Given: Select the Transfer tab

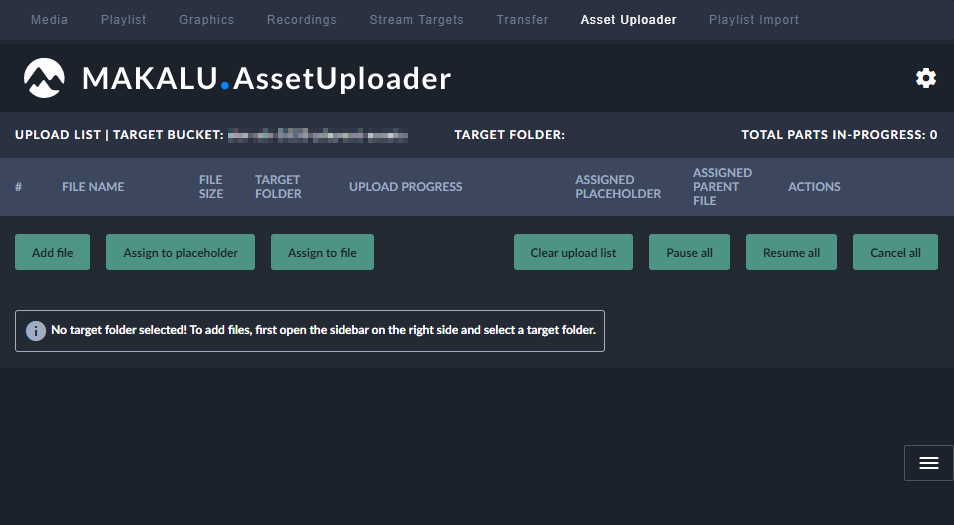Looking at the screenshot, I should click(x=523, y=19).
